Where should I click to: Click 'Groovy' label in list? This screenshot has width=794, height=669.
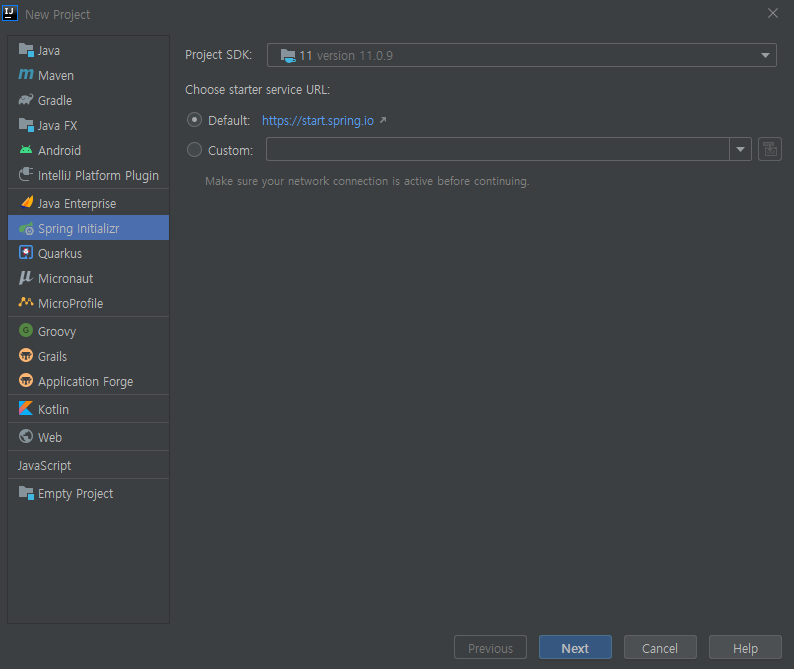point(57,332)
